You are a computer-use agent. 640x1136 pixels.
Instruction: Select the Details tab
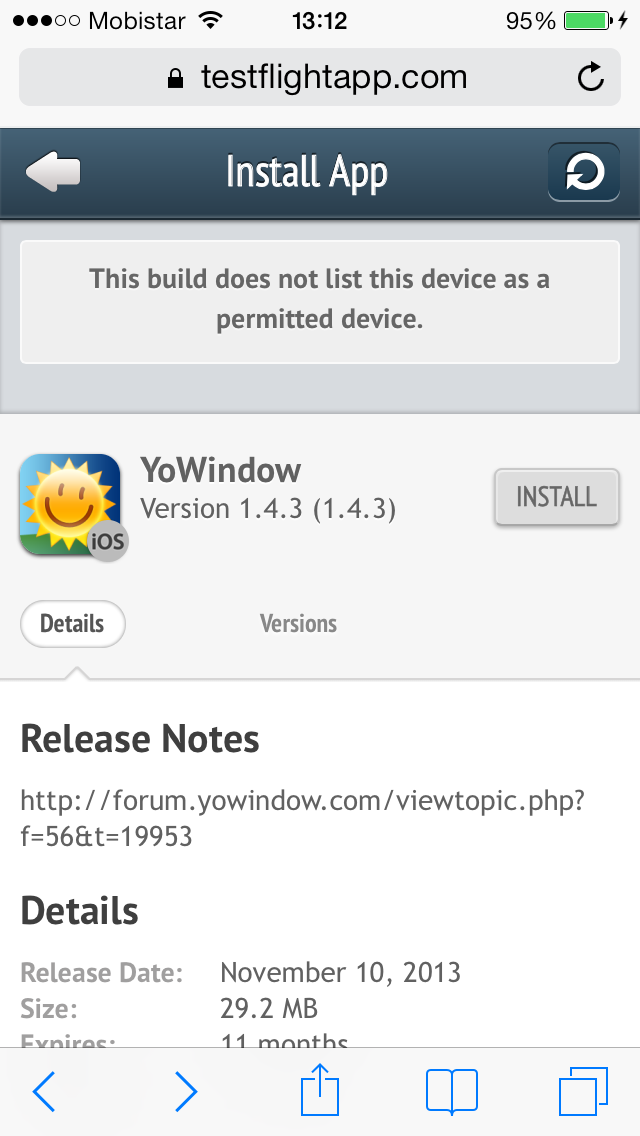(x=72, y=624)
